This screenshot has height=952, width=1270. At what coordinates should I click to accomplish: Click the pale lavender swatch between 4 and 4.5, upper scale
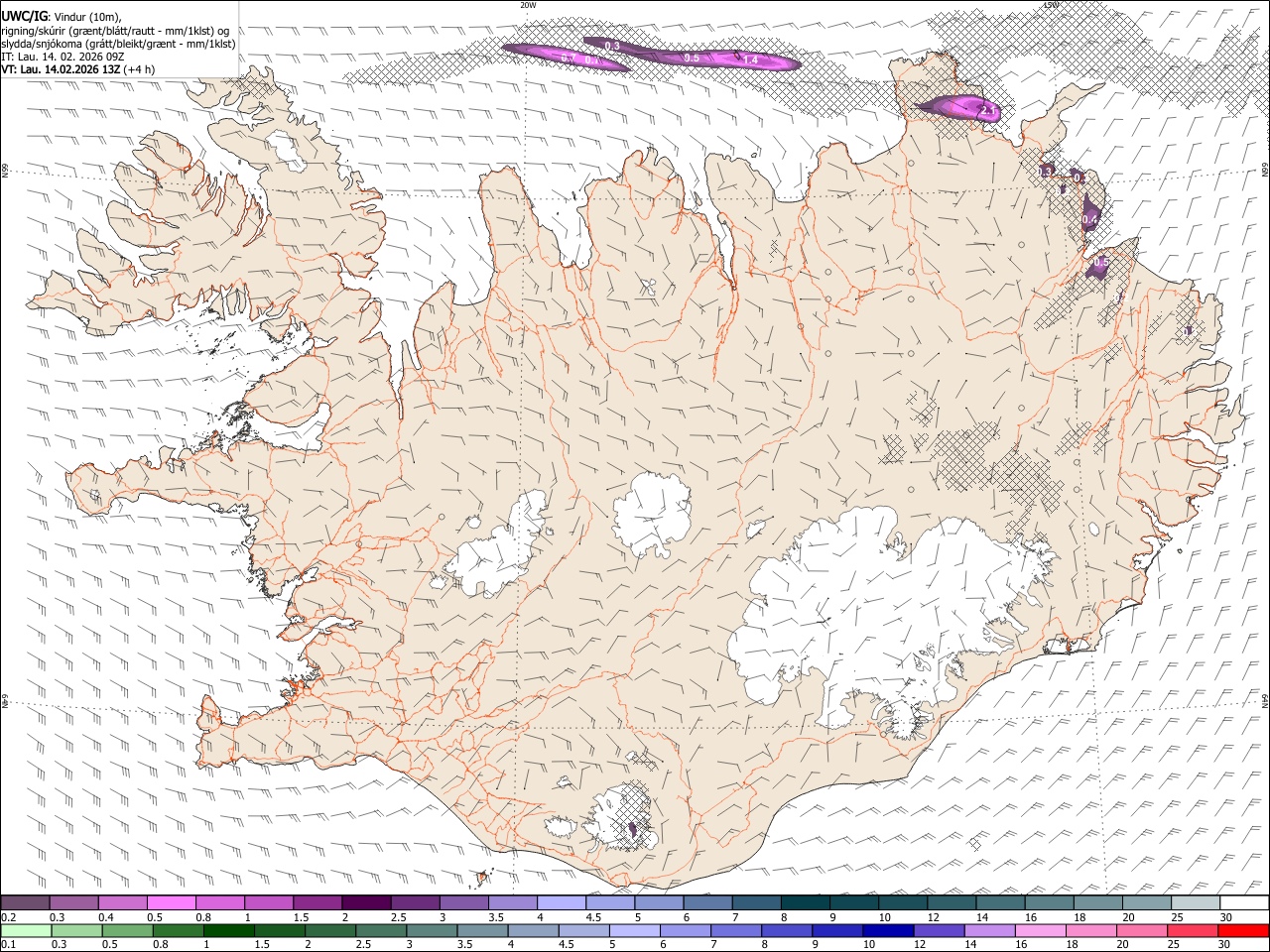click(x=560, y=902)
